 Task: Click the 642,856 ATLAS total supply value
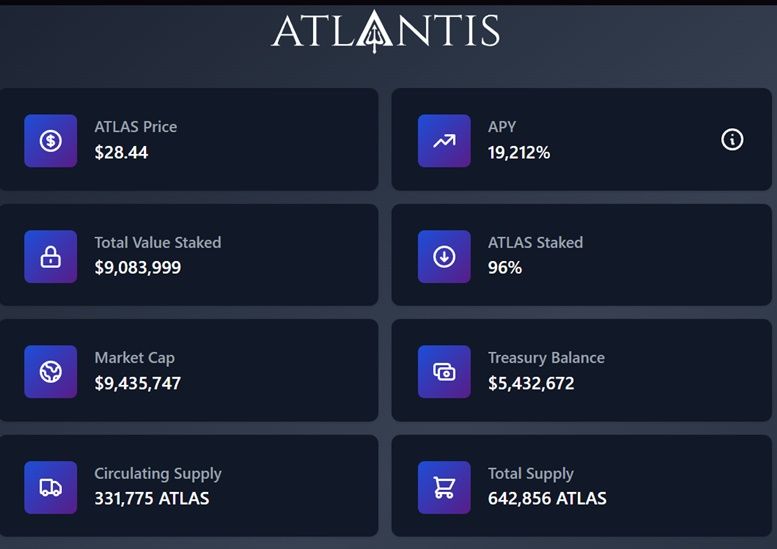[x=547, y=498]
